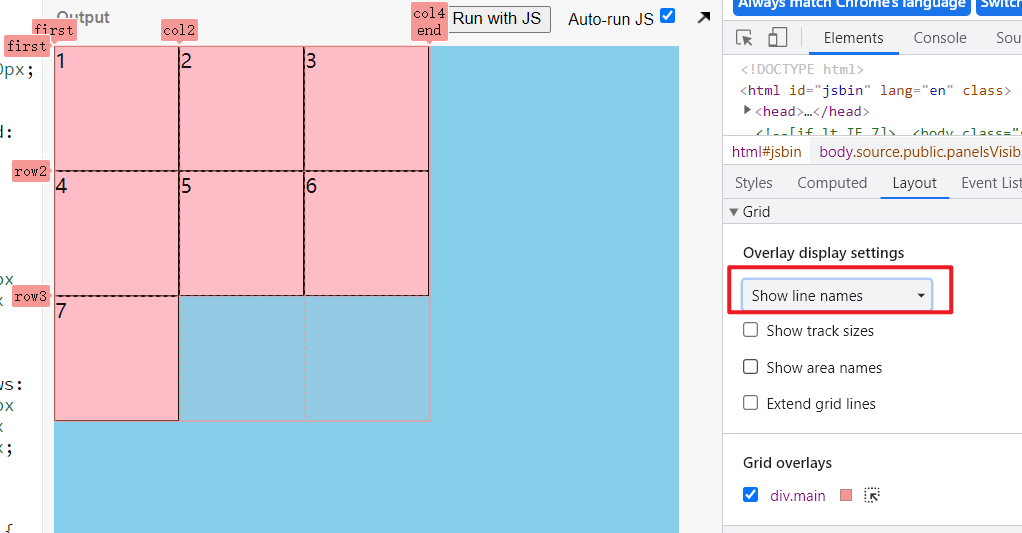The width and height of the screenshot is (1022, 533).
Task: Enable the Show track sizes checkbox
Action: coord(751,330)
